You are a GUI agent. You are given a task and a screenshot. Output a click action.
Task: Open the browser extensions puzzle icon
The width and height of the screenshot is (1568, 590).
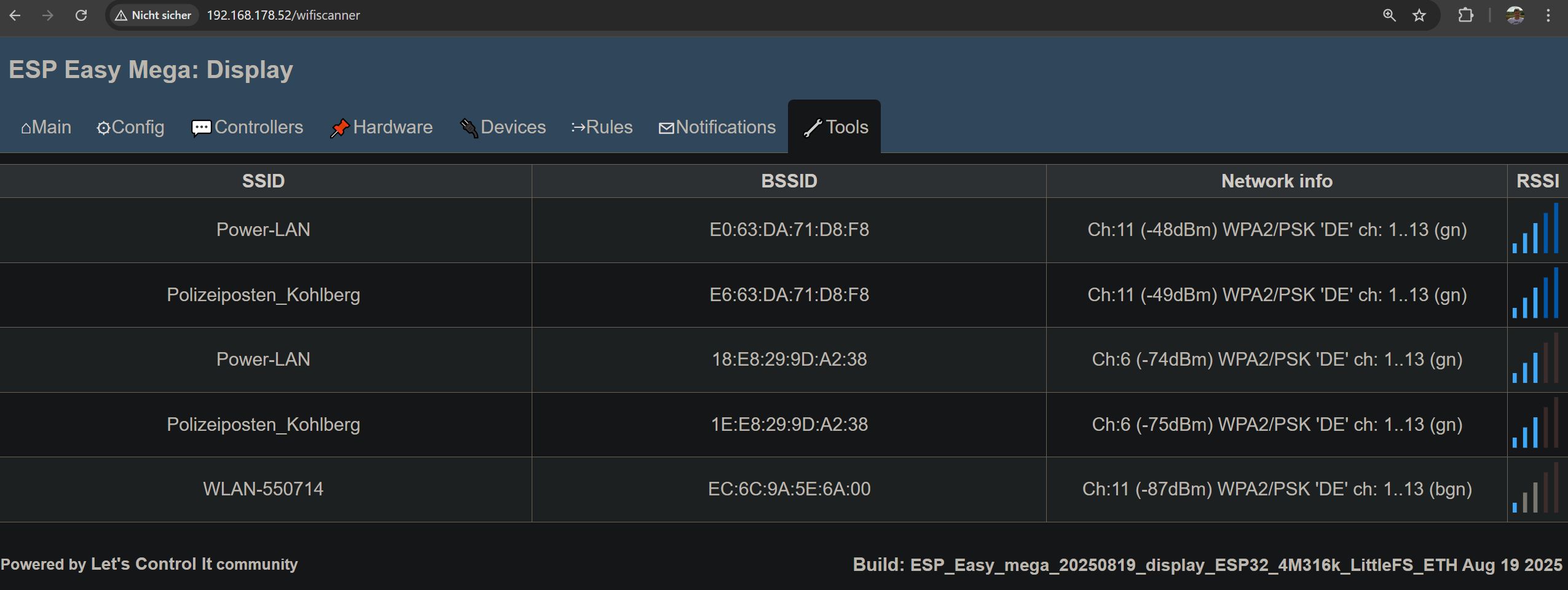coord(1466,15)
